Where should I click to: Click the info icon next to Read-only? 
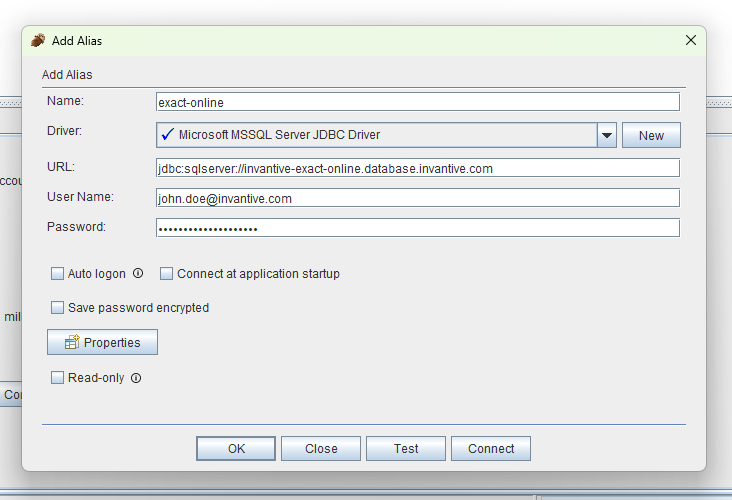tap(136, 378)
